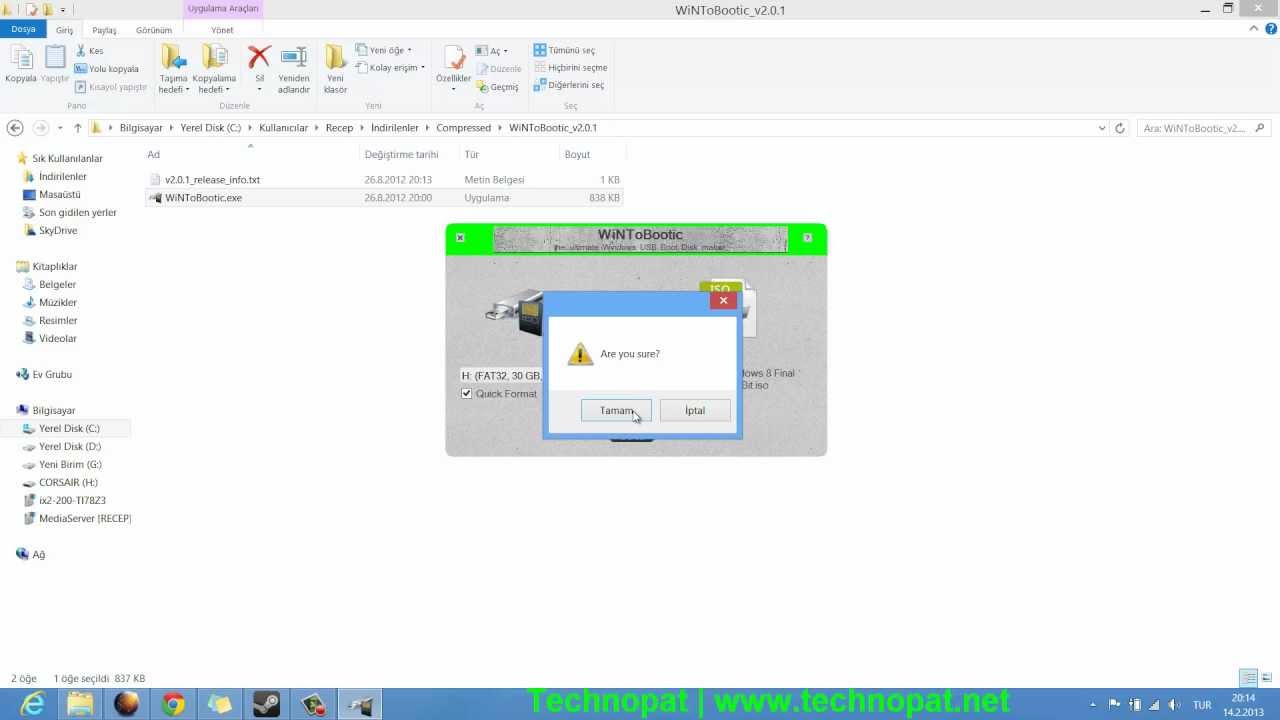The image size is (1280, 720).
Task: Expand the address bar history dropdown
Action: (1102, 128)
